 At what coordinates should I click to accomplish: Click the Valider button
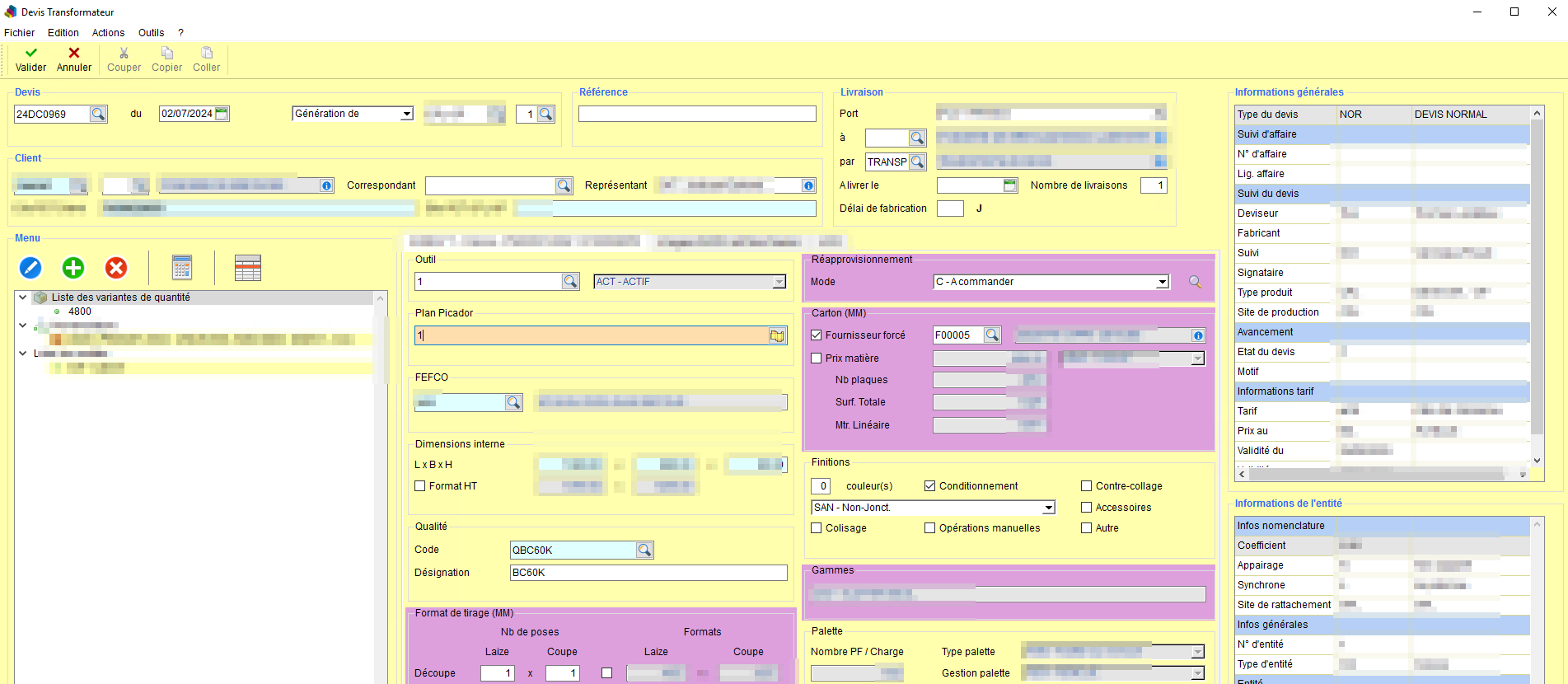click(x=30, y=59)
